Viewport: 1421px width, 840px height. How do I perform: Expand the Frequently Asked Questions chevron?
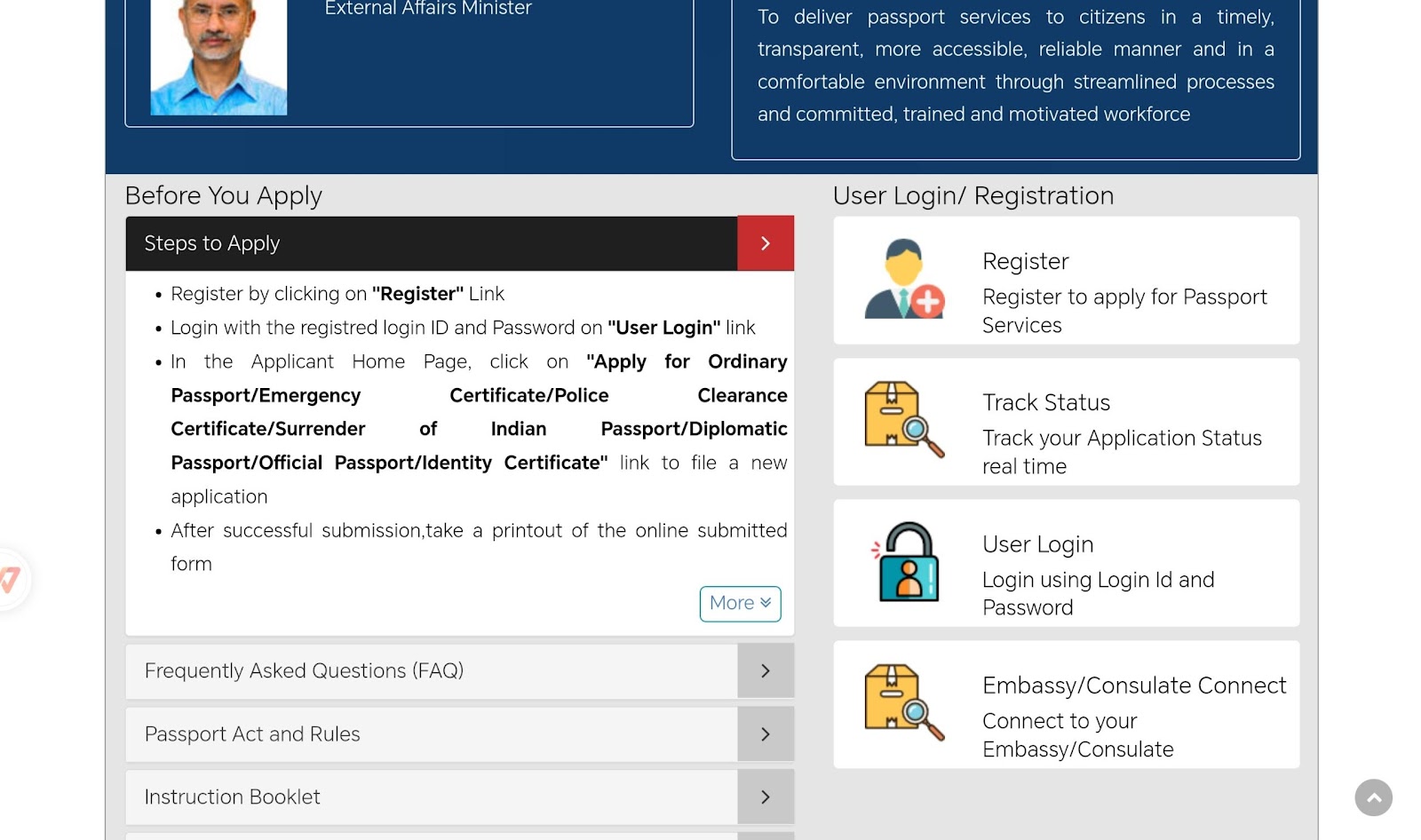[765, 671]
